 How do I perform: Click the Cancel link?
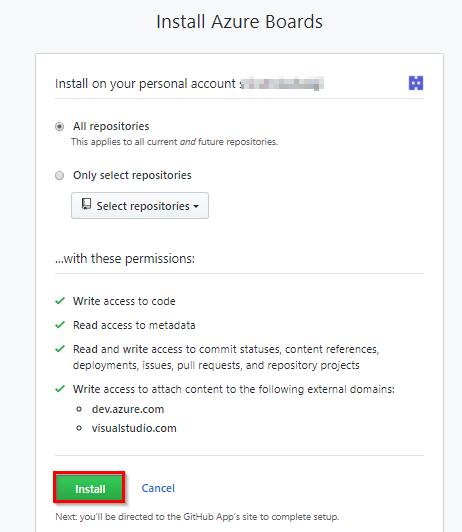[158, 488]
